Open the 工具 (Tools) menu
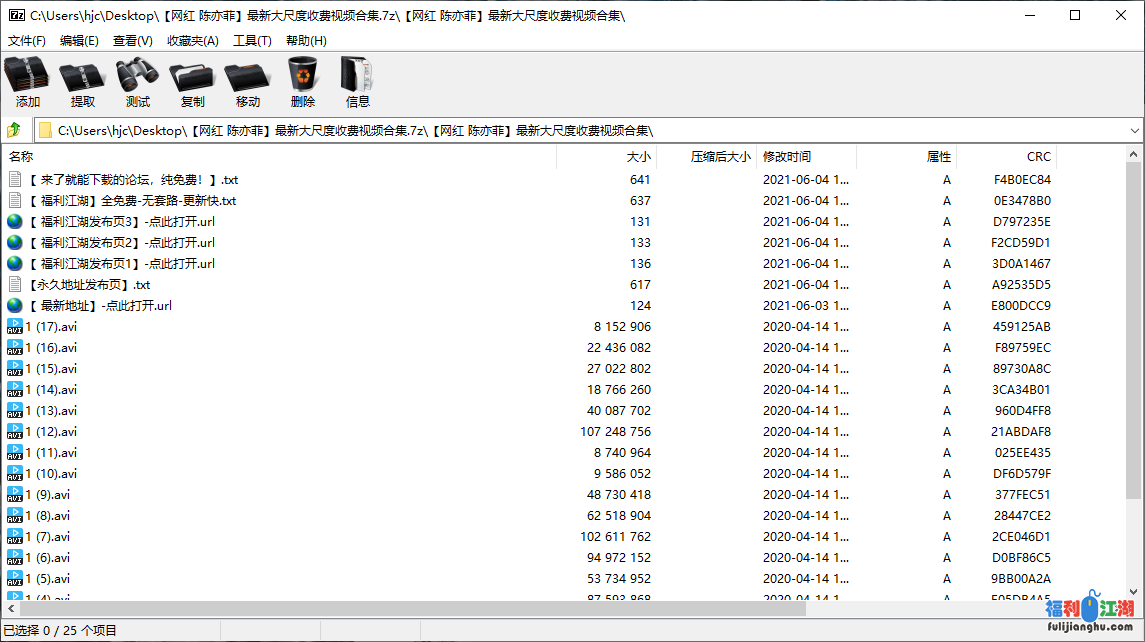 tap(252, 40)
